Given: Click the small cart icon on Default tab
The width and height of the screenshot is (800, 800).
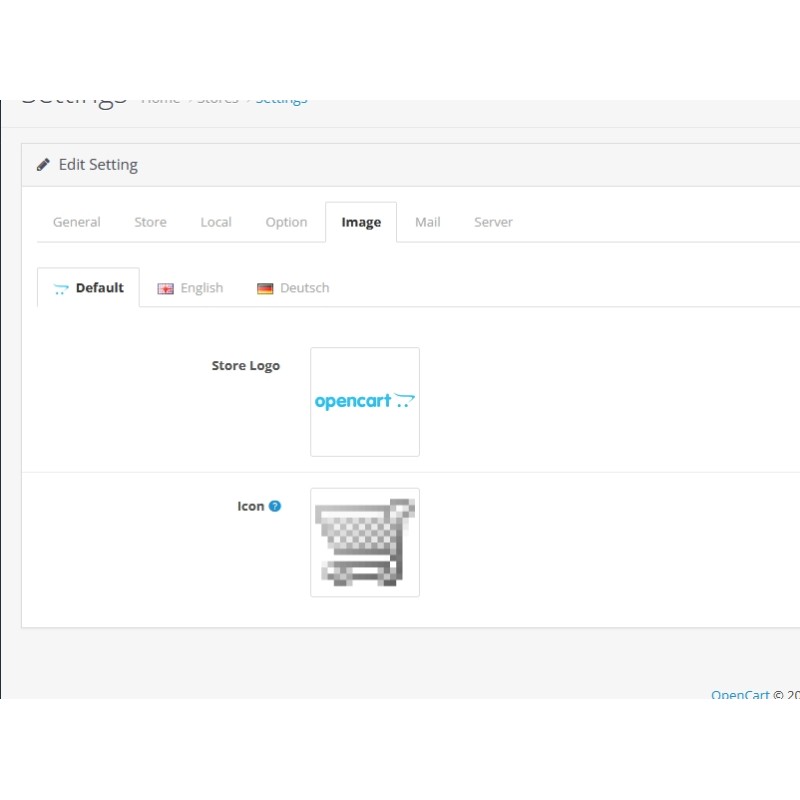Looking at the screenshot, I should [61, 289].
